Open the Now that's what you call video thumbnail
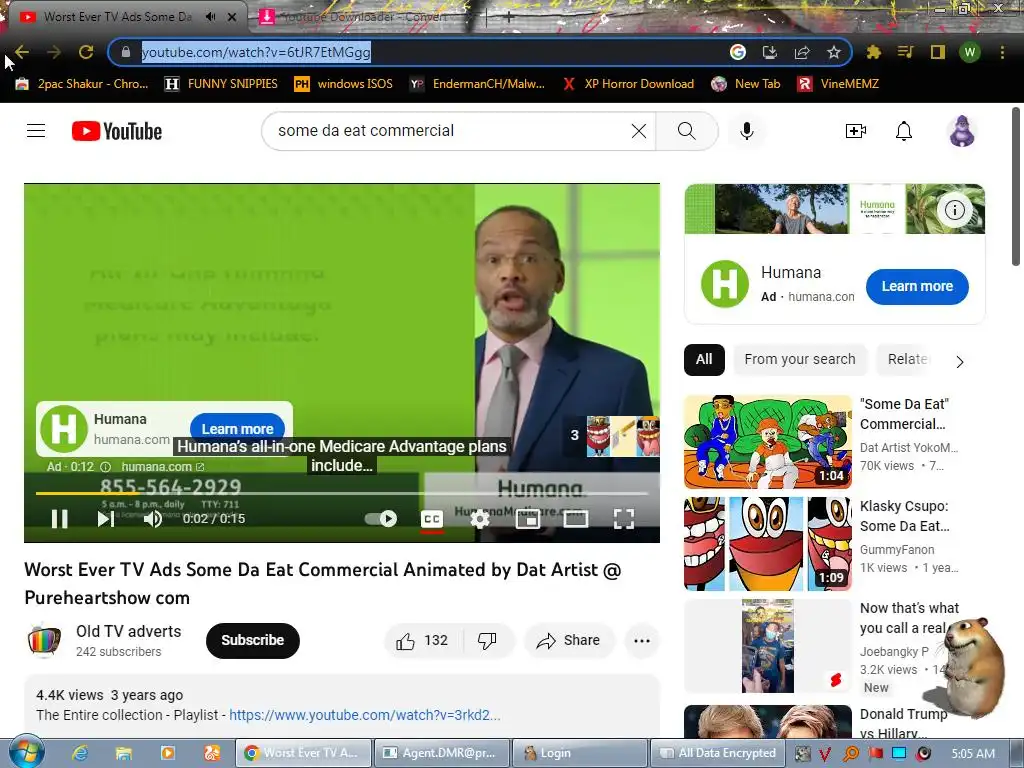 click(768, 646)
